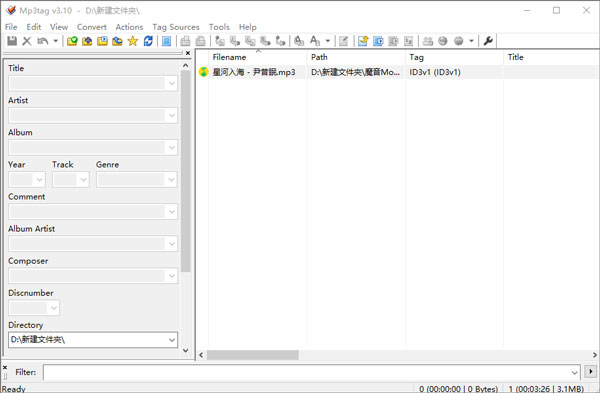
Task: Click the Select all files blue icon
Action: click(x=166, y=41)
